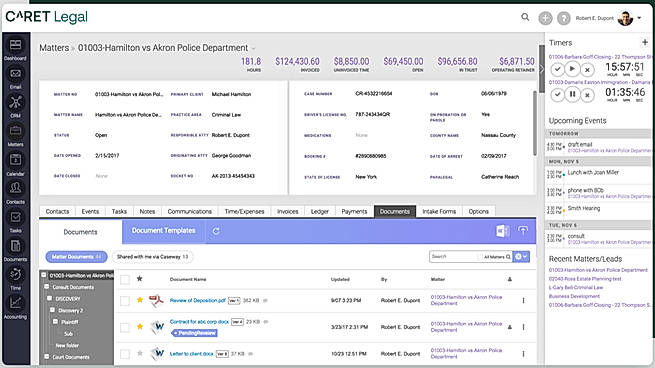Expand the Court Documents folder

coord(47,357)
